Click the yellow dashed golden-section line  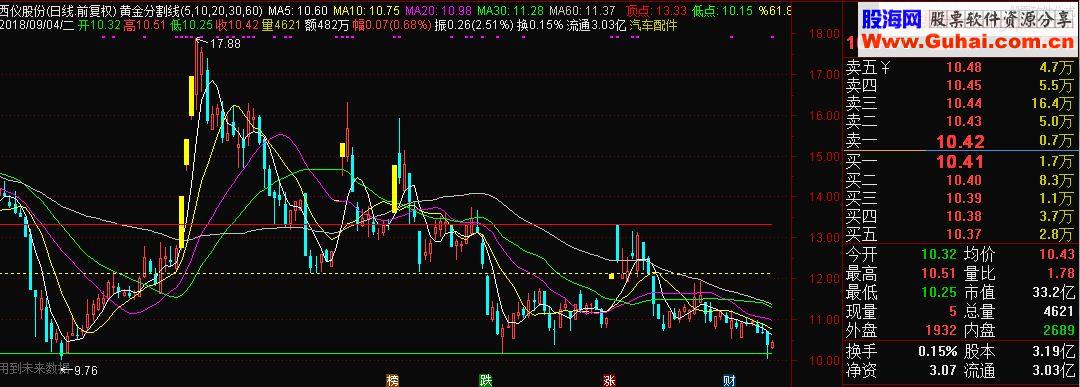pos(386,273)
